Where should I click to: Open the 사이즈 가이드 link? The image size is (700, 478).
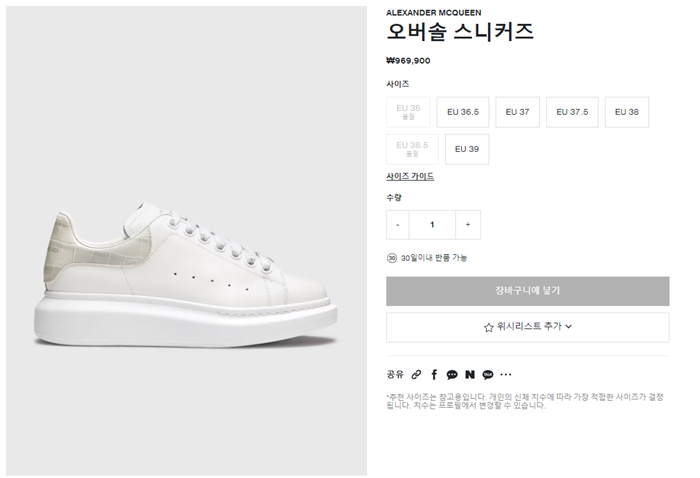click(410, 177)
